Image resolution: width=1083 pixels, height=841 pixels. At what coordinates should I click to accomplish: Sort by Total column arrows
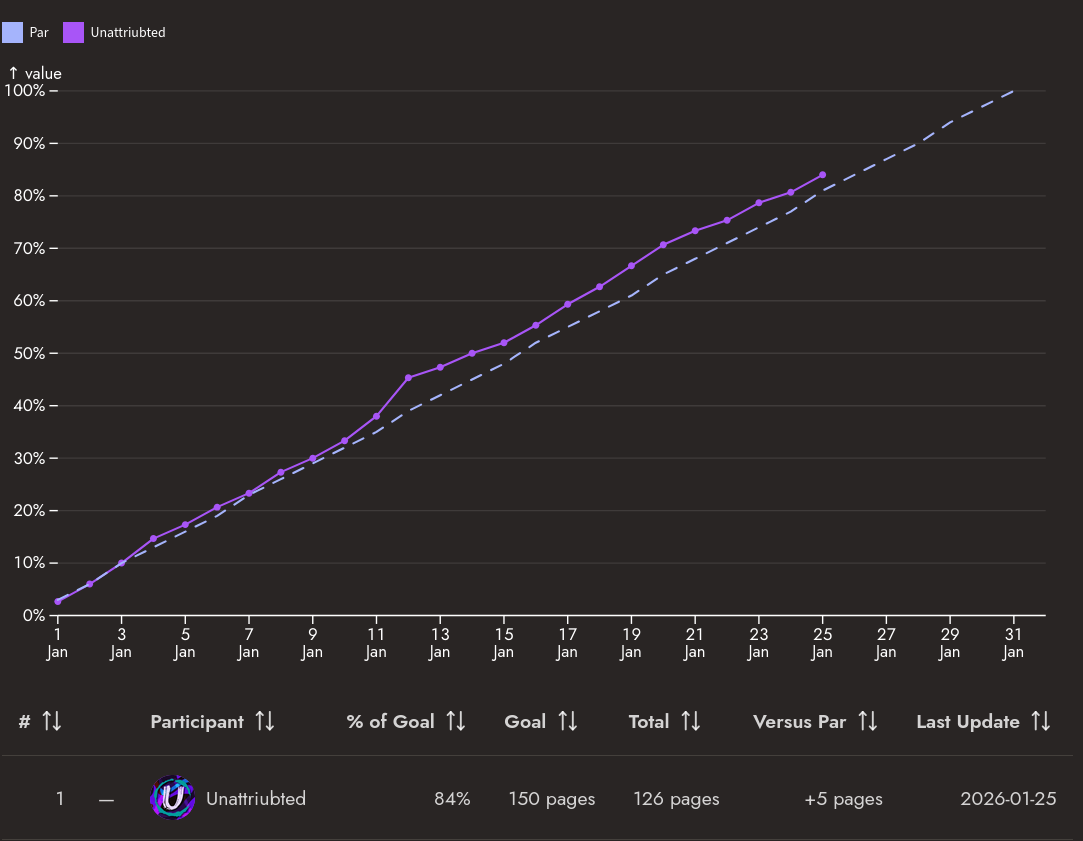point(691,722)
